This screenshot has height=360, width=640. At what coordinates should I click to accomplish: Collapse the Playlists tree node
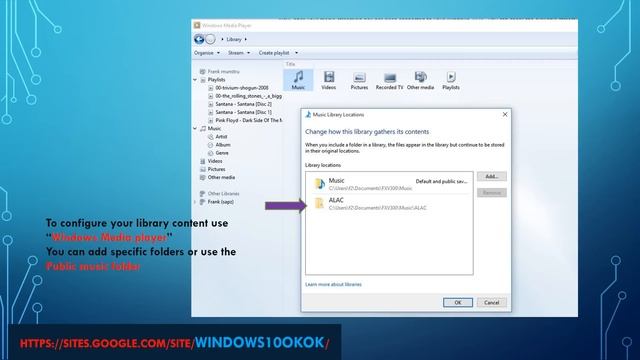[195, 80]
